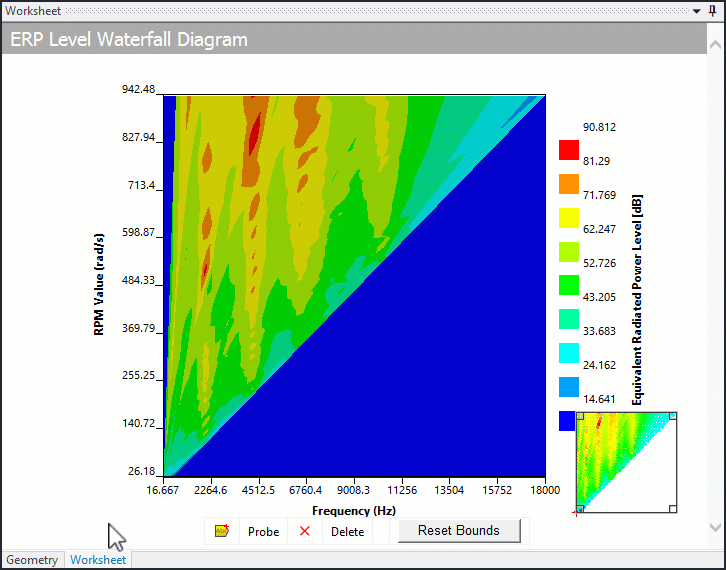Click the yellow legend swatch near 62.247

coord(569,218)
